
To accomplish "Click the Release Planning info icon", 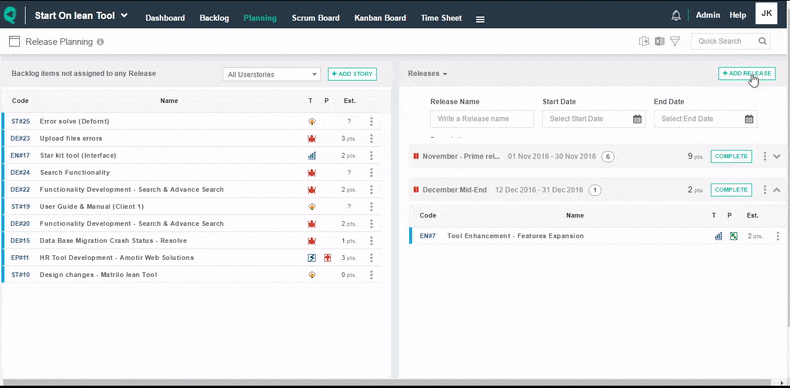I will (100, 42).
